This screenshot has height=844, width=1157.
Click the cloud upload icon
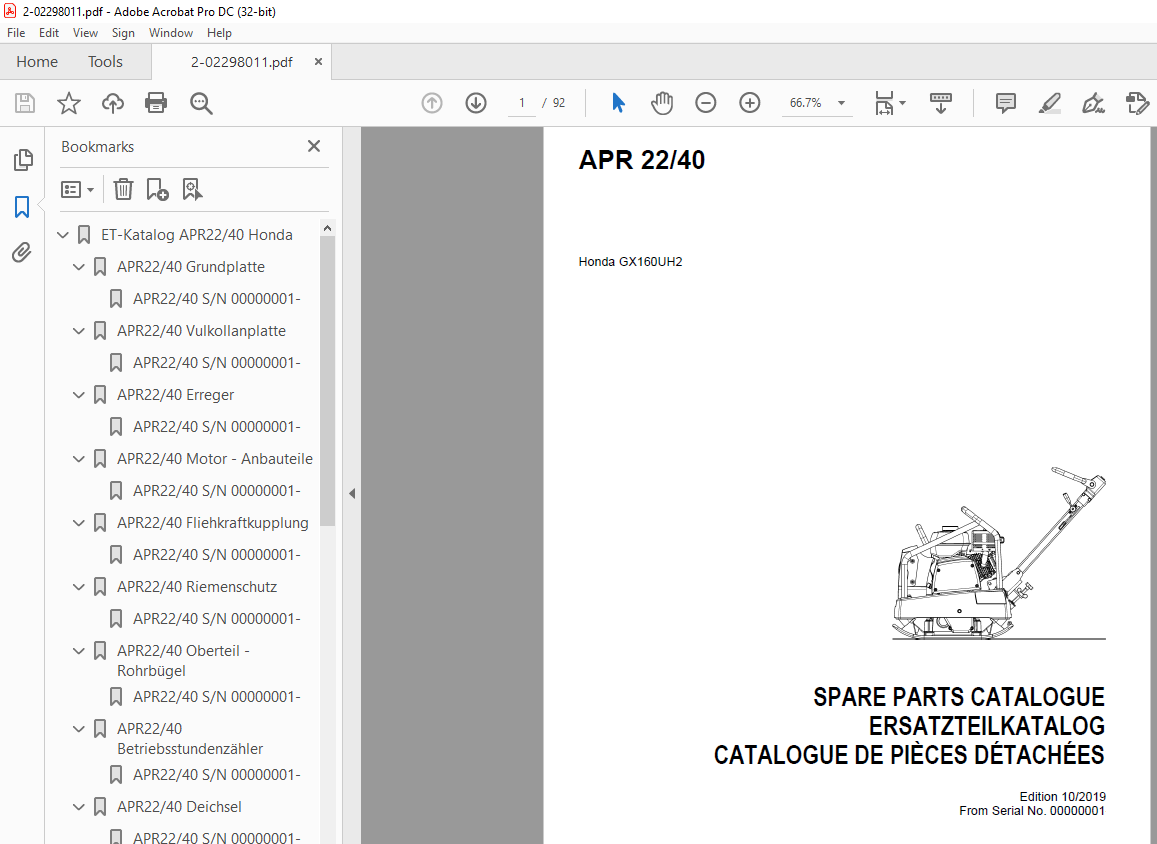113,103
